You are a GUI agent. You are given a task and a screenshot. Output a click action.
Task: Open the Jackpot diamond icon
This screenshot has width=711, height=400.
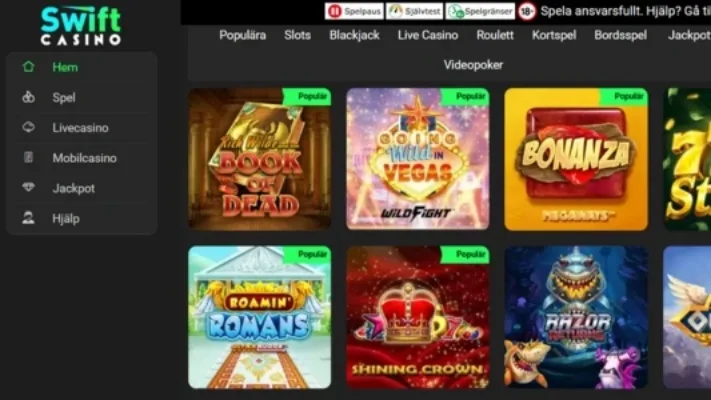[29, 187]
